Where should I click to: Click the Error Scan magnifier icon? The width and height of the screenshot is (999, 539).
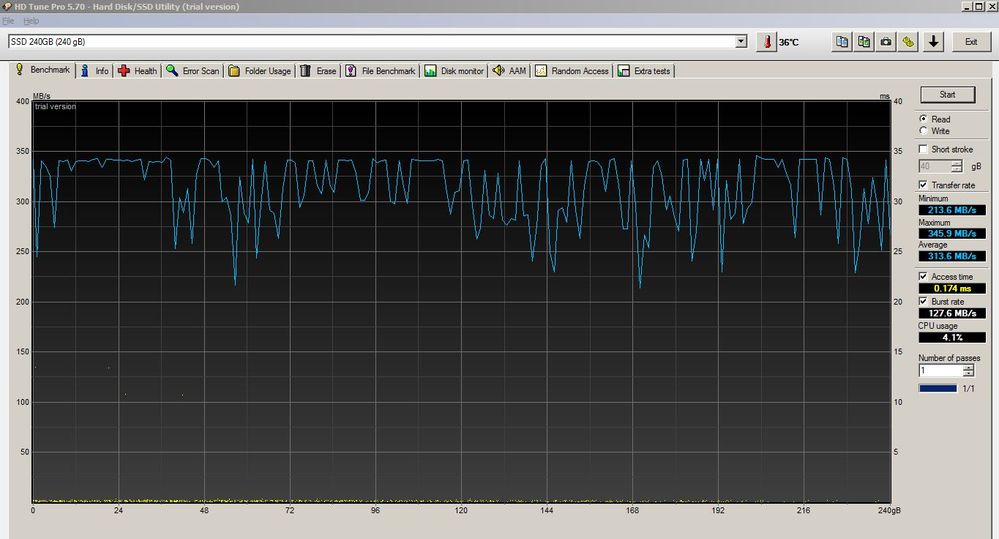click(x=172, y=71)
